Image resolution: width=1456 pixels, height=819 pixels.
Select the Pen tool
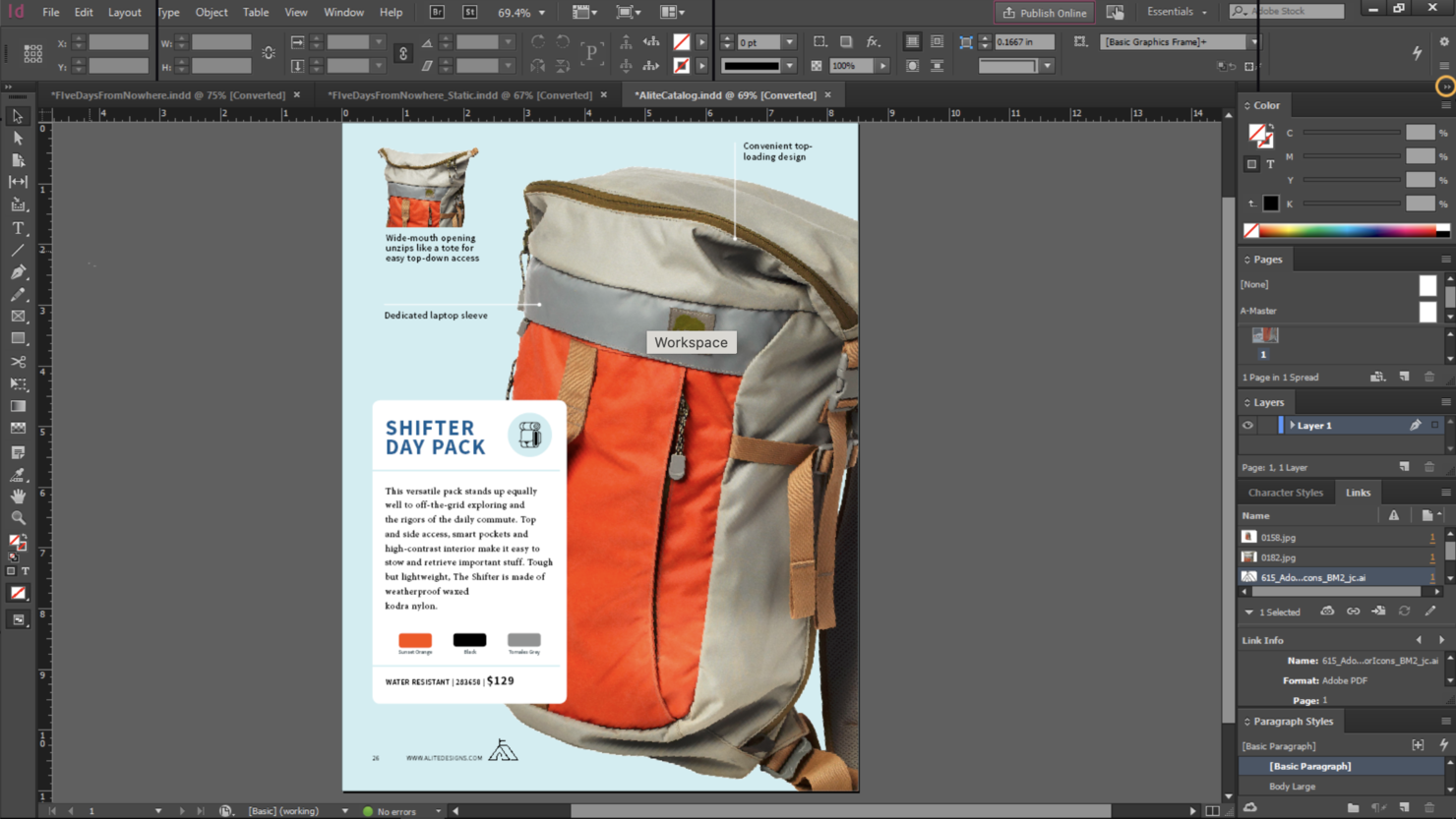click(16, 271)
